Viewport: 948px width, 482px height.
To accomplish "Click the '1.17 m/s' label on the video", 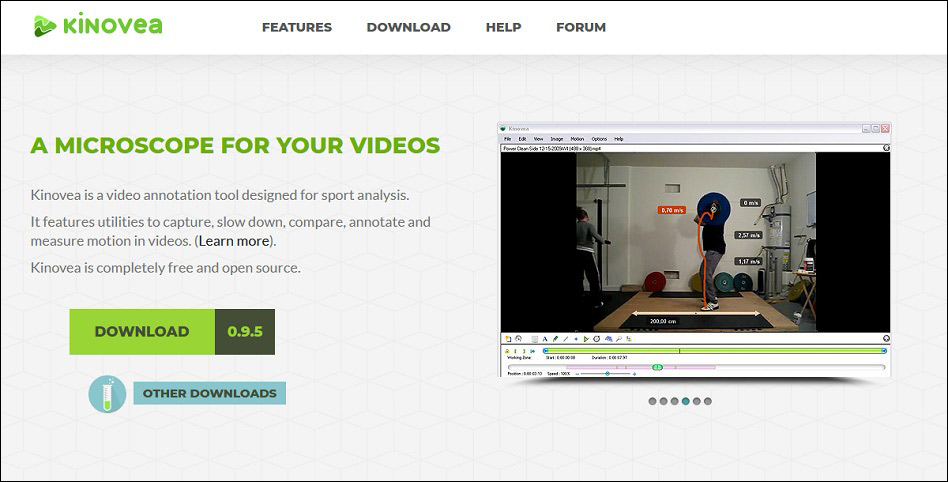I will coord(749,261).
